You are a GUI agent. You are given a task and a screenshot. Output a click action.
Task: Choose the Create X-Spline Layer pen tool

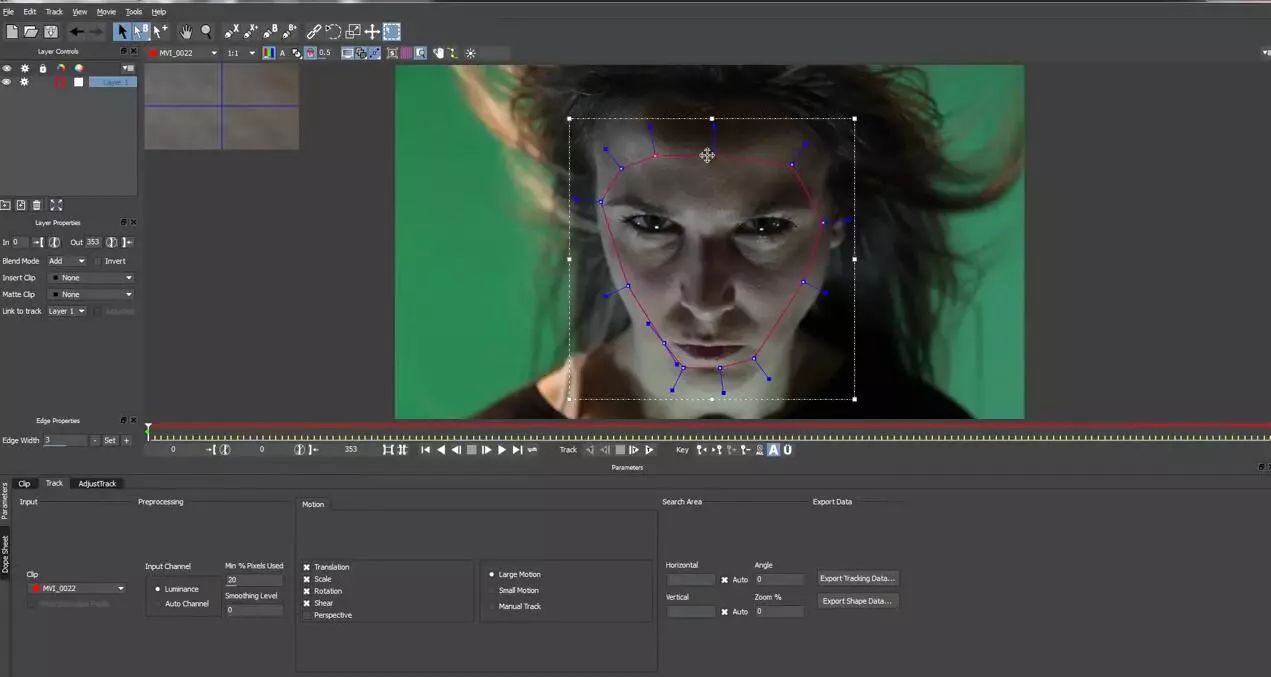tap(232, 32)
